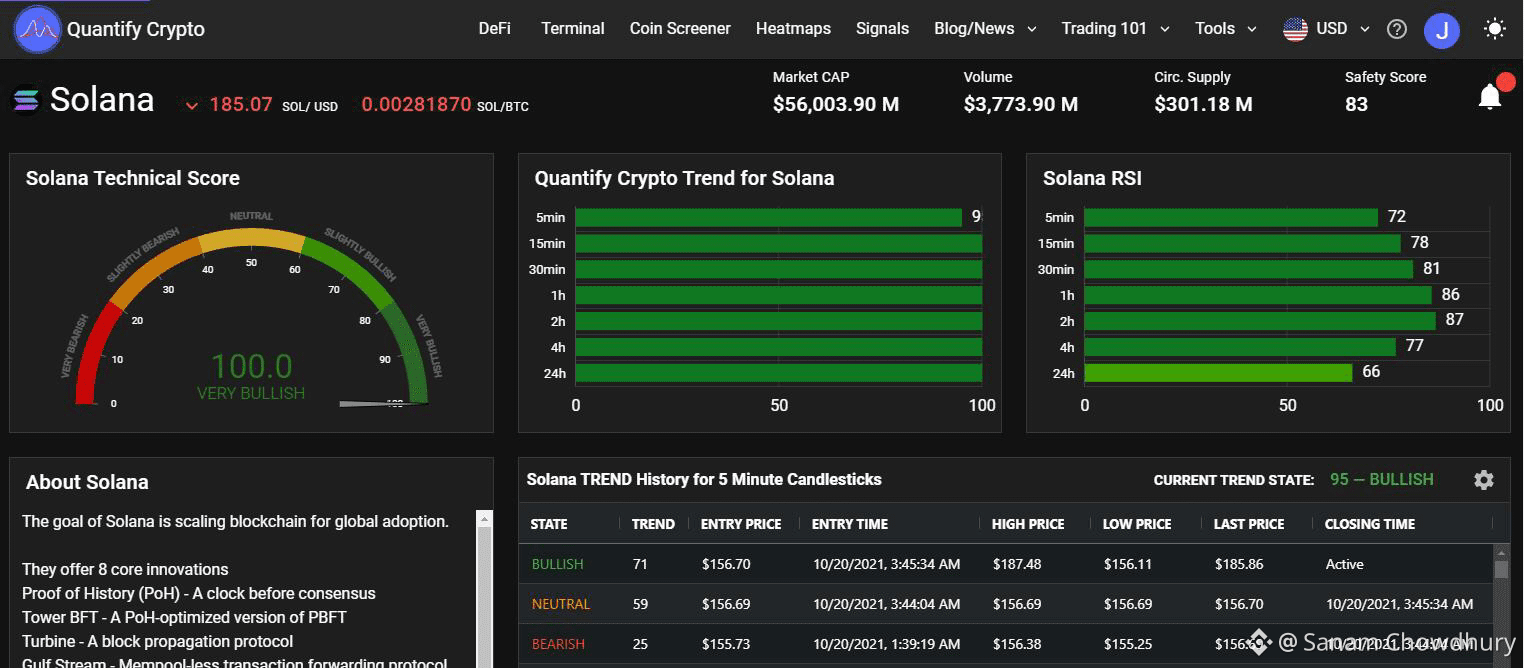Click Circ. Supply value $301.18 M
This screenshot has width=1524, height=668.
pyautogui.click(x=1203, y=104)
